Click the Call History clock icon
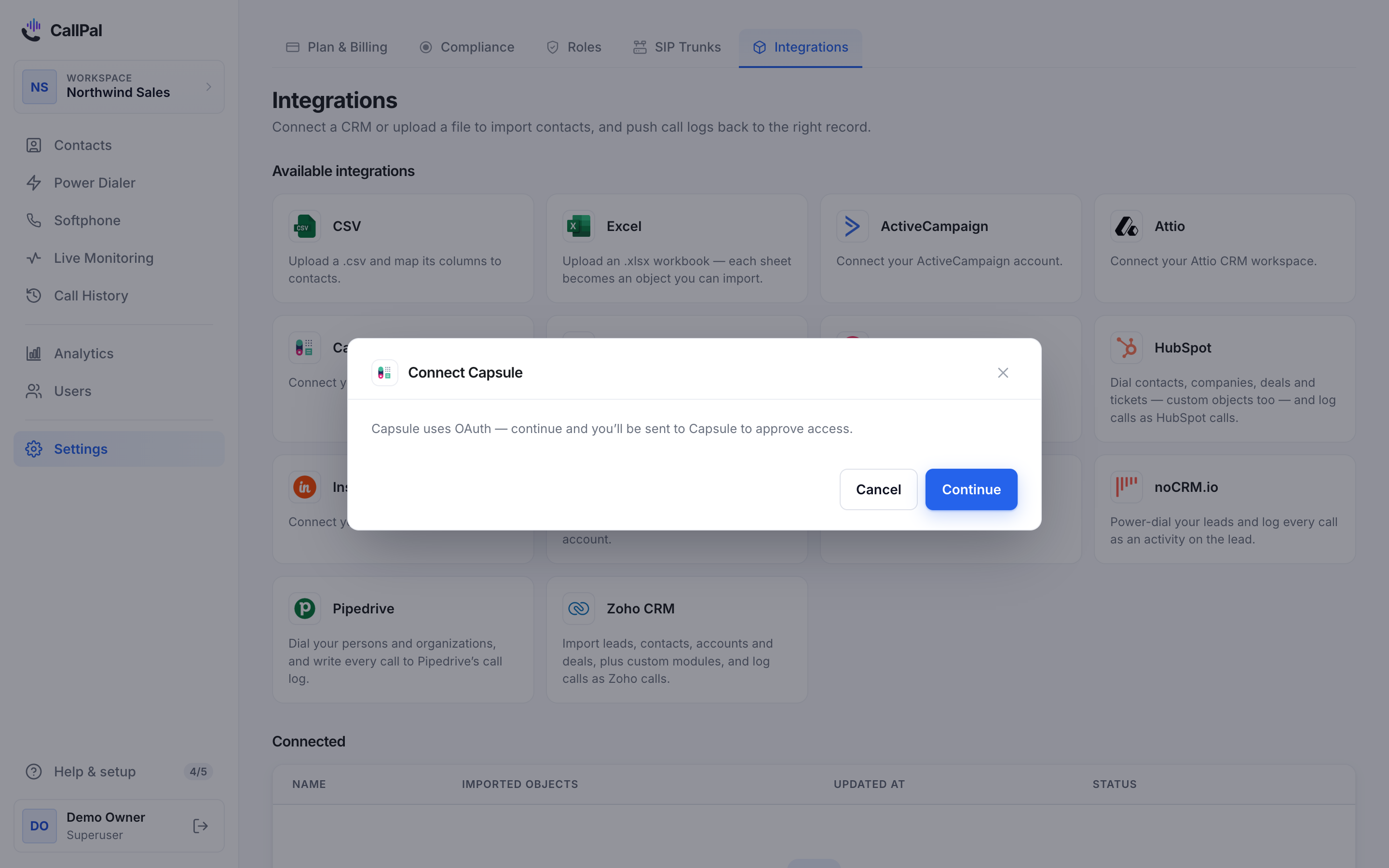Viewport: 1389px width, 868px height. click(34, 296)
